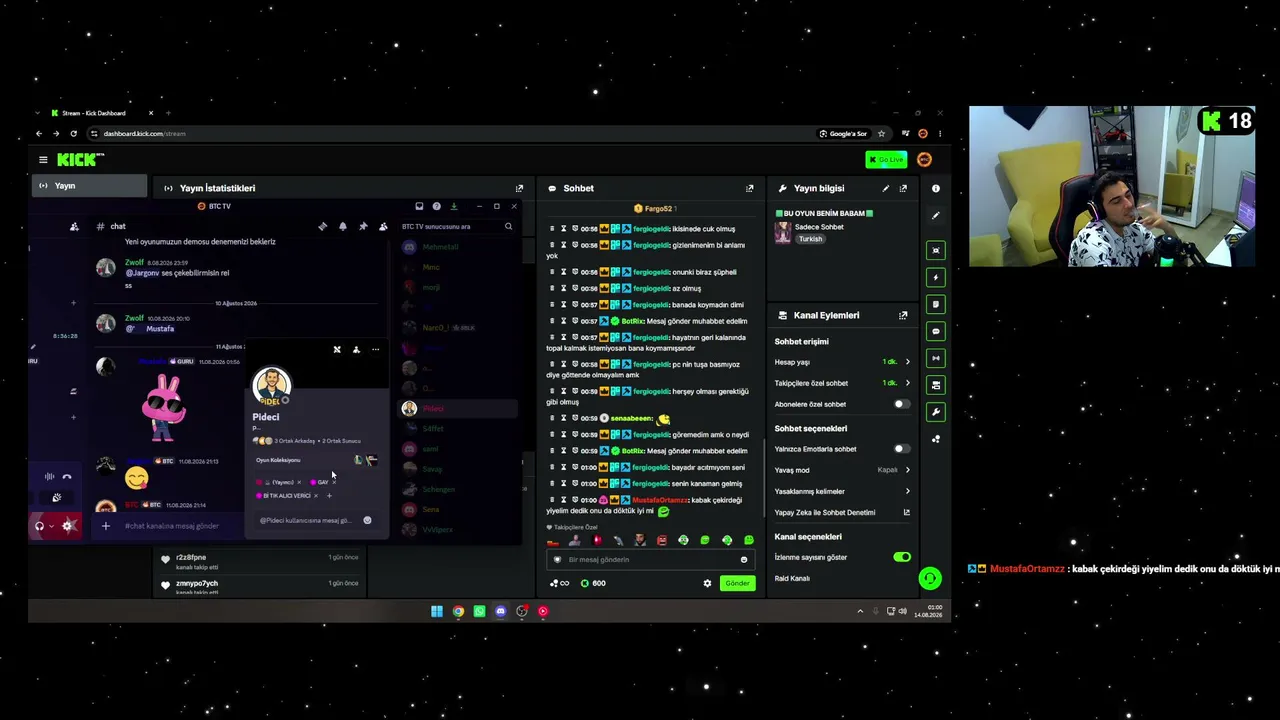Open the profile avatar in the Kick header
Image resolution: width=1280 pixels, height=720 pixels.
(x=924, y=160)
